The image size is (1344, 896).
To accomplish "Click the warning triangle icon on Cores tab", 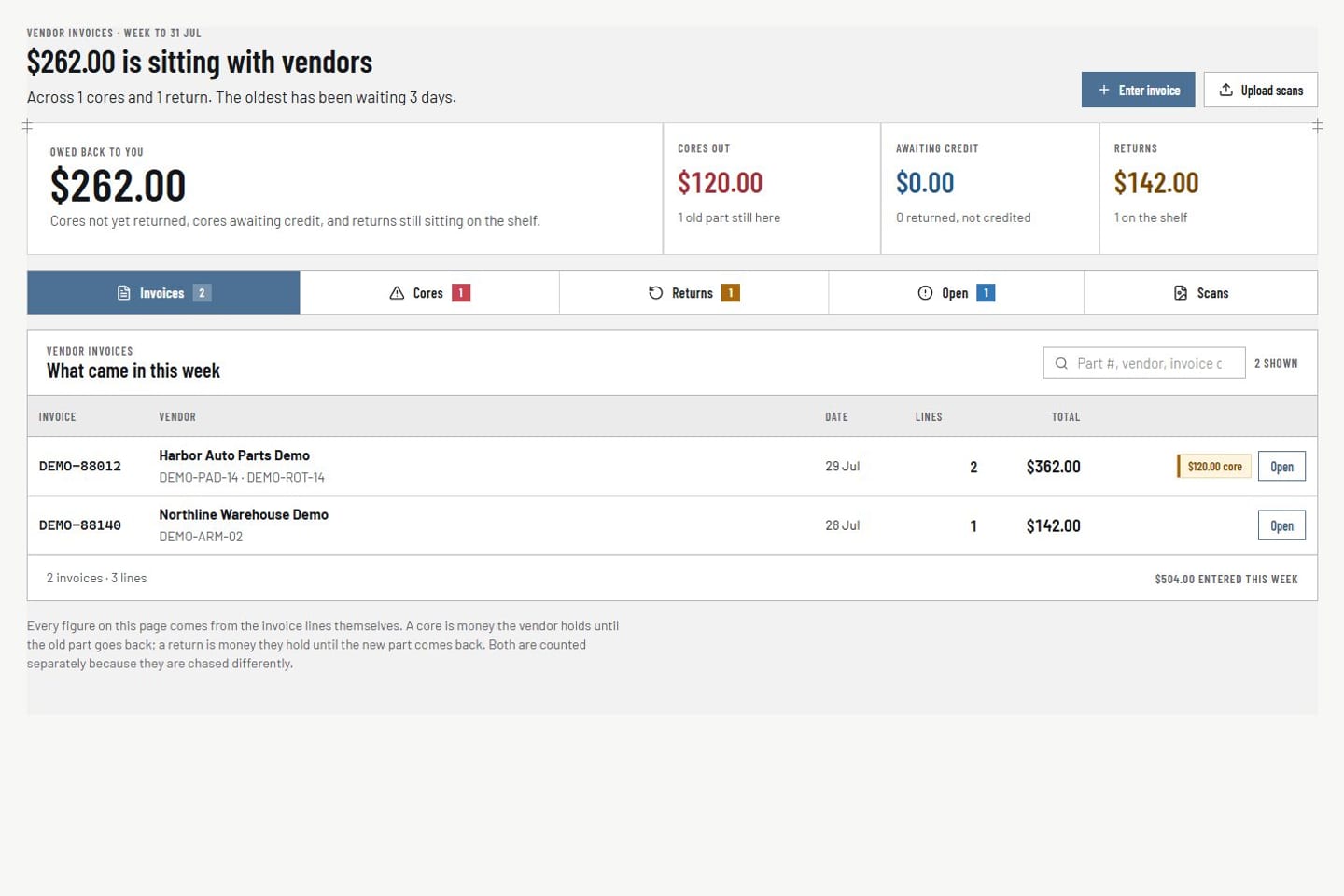I will click(397, 293).
